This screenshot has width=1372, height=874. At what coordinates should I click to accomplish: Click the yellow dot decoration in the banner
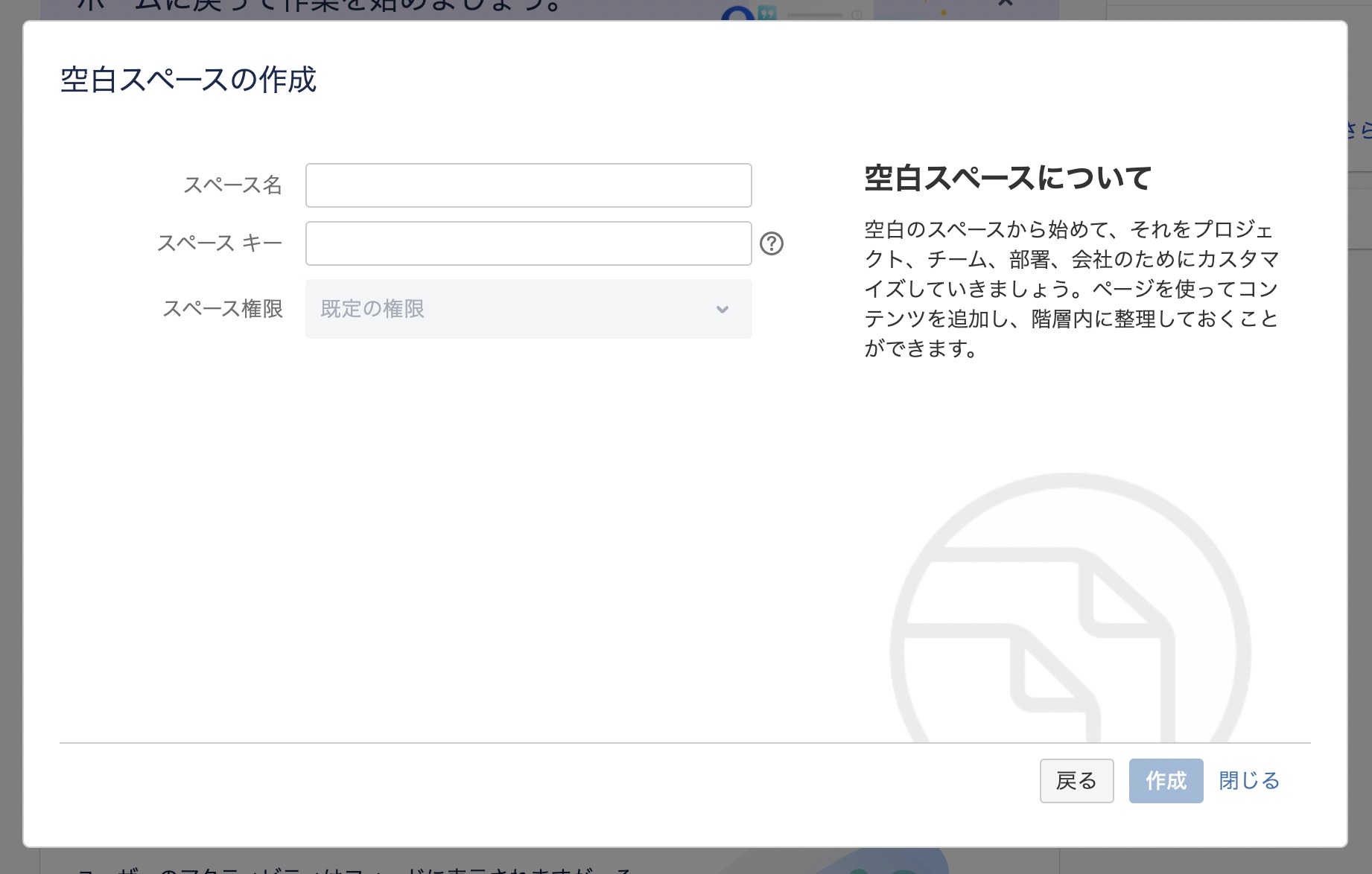943,12
